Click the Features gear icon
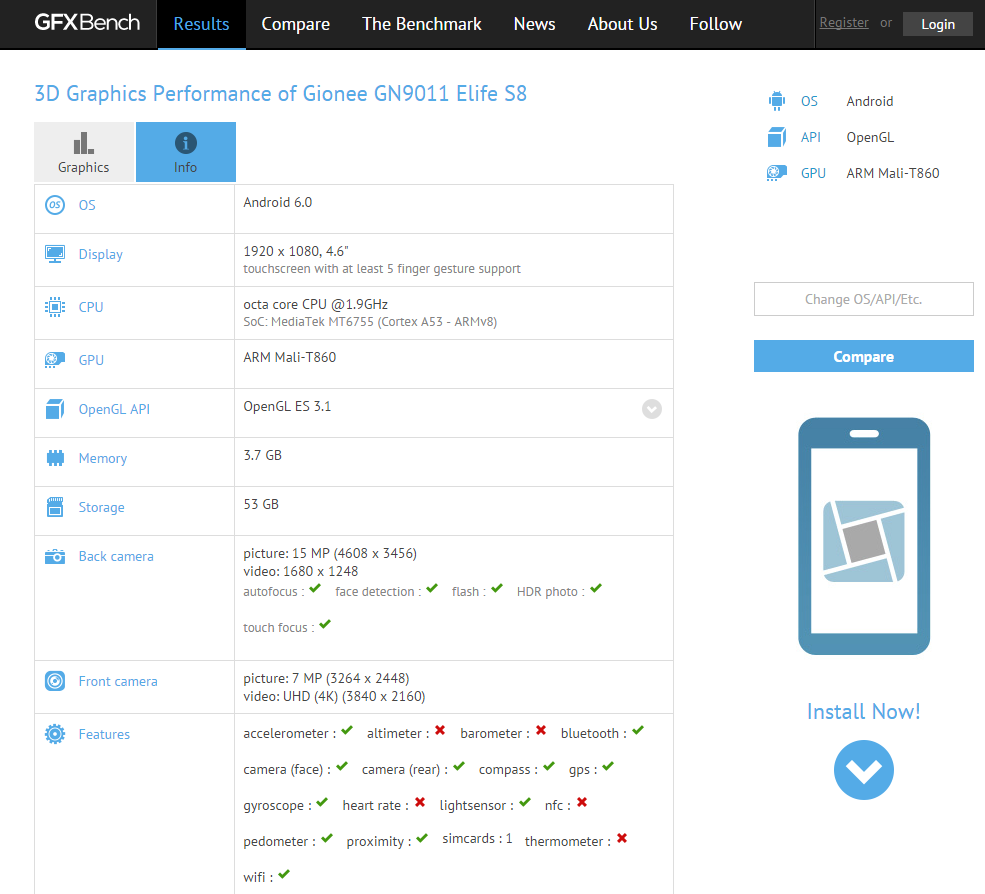Viewport: 985px width, 894px height. click(55, 734)
